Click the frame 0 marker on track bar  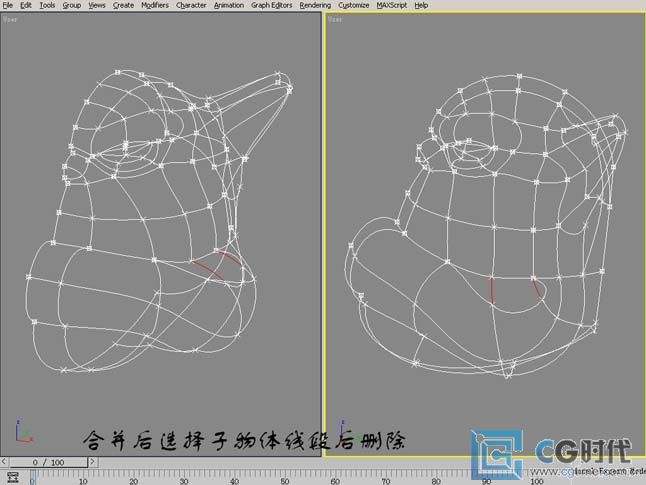click(33, 479)
